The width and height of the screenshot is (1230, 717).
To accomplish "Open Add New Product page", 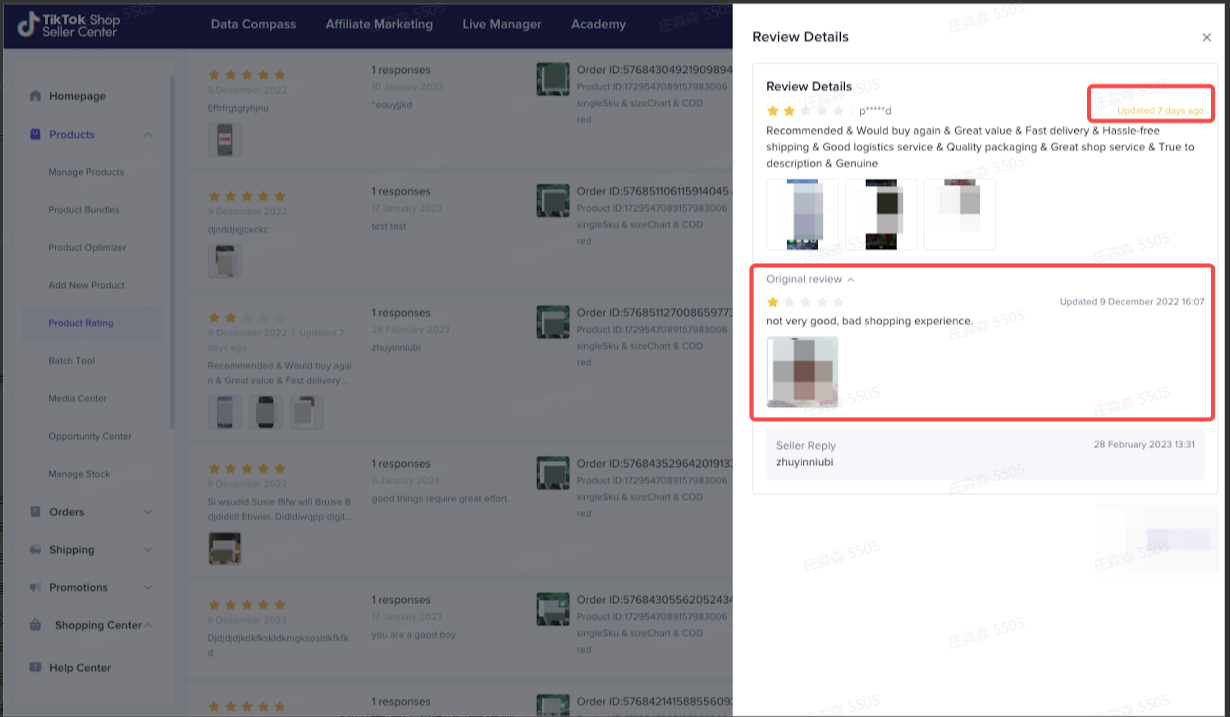I will (x=87, y=285).
